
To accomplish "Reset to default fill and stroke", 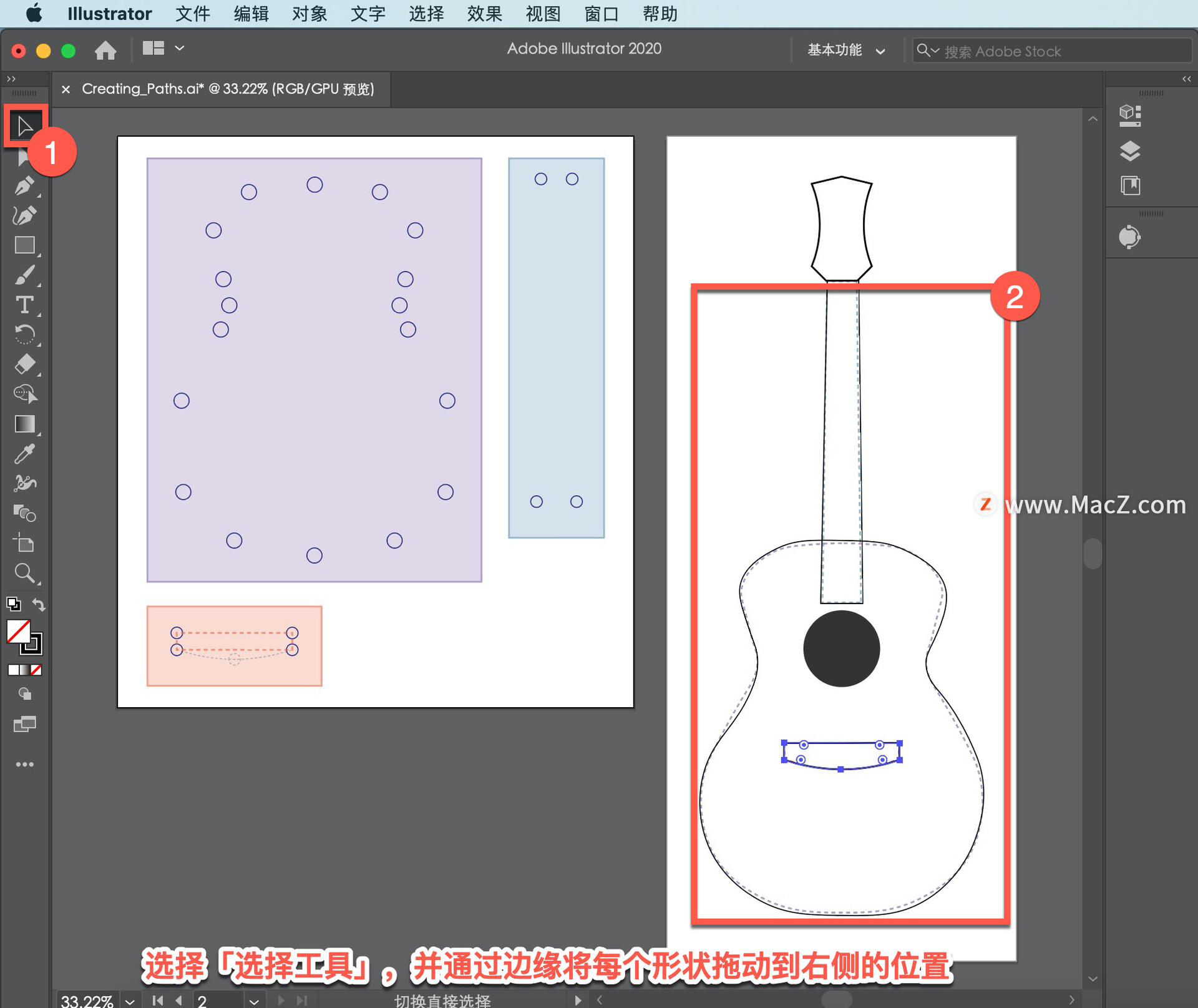I will coord(13,604).
